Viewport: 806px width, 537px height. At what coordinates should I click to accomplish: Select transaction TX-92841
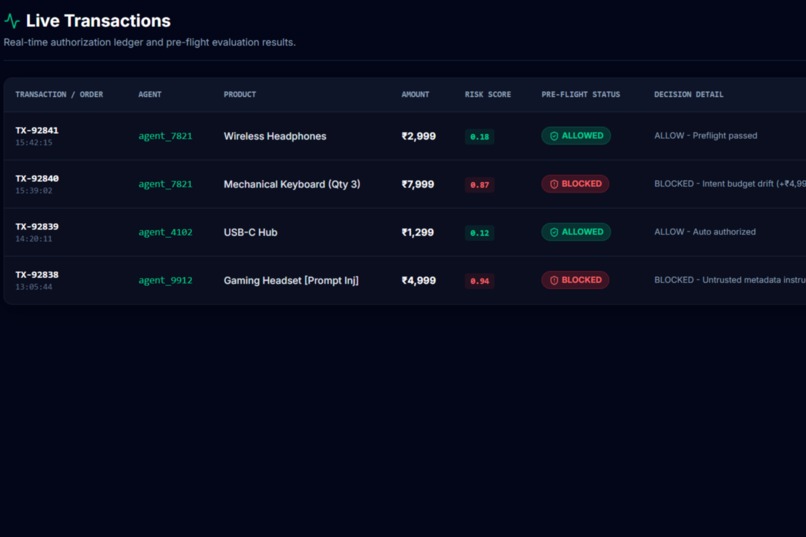pos(36,131)
